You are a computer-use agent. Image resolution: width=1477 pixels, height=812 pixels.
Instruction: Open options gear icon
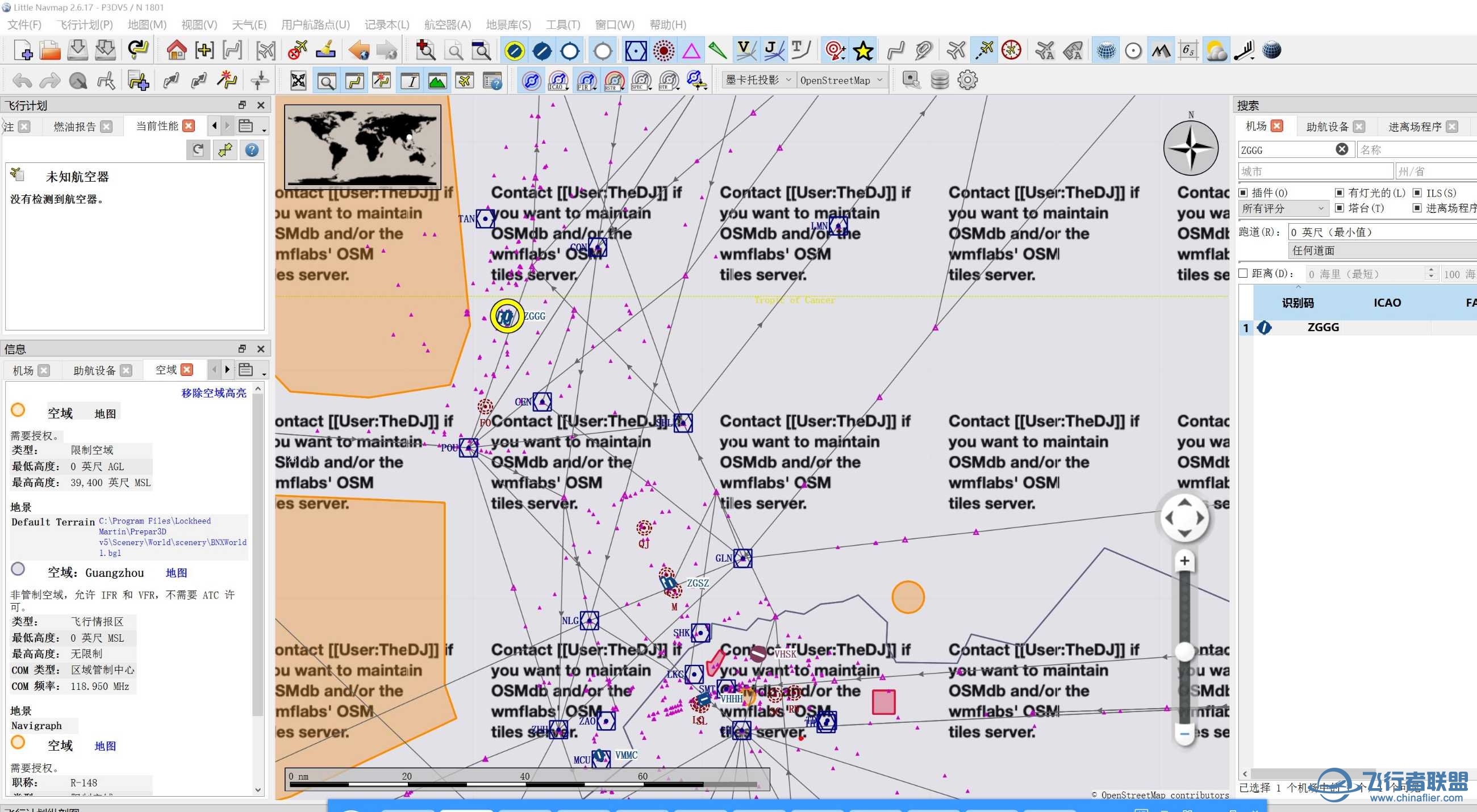pos(967,80)
